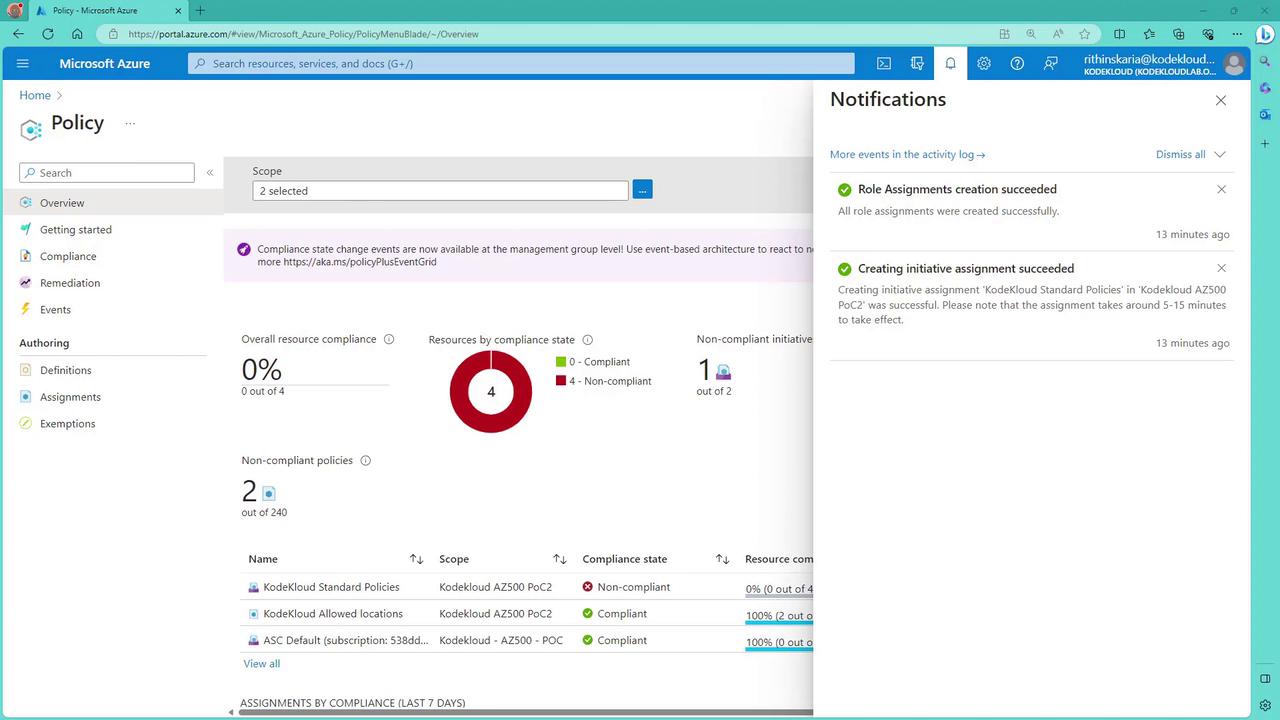Go to the browser Home page button
This screenshot has height=720, width=1280.
tap(77, 34)
